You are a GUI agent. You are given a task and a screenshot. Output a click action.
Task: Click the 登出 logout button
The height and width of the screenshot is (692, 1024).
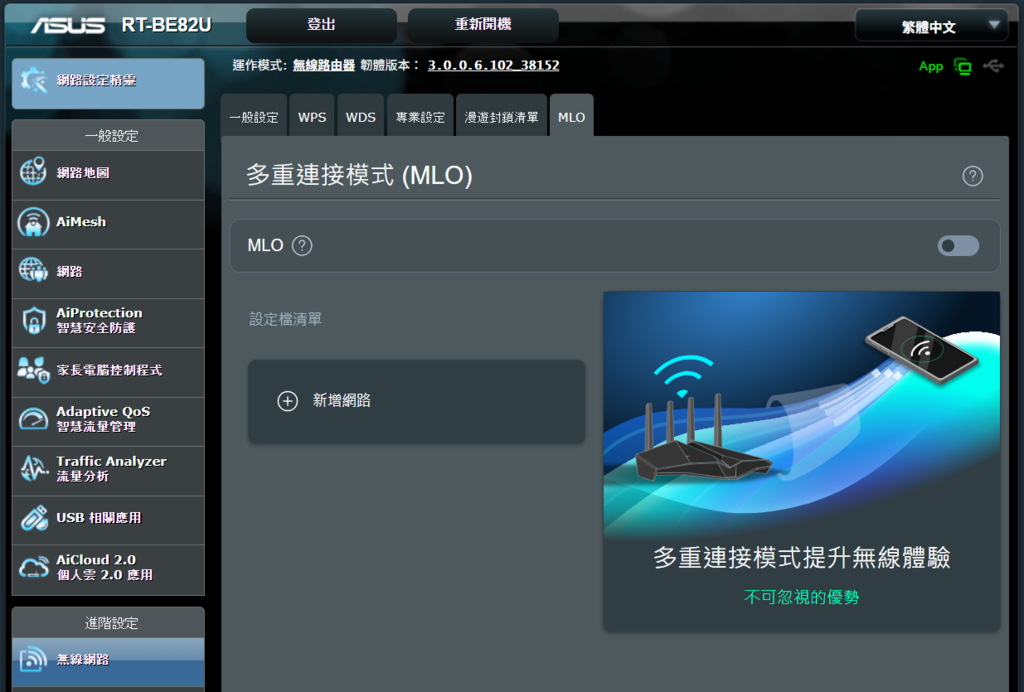[321, 25]
